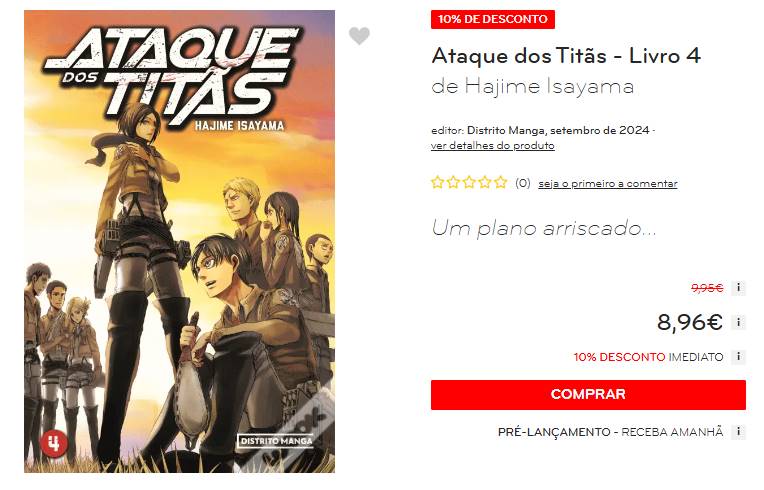This screenshot has width=764, height=490.
Task: Click the review count (0)
Action: click(523, 184)
